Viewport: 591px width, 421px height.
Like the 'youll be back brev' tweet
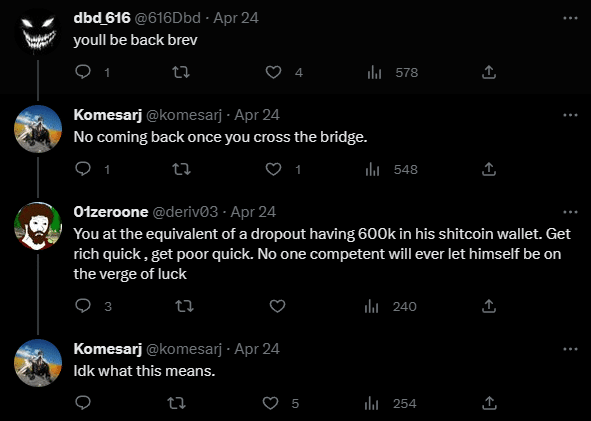point(274,72)
